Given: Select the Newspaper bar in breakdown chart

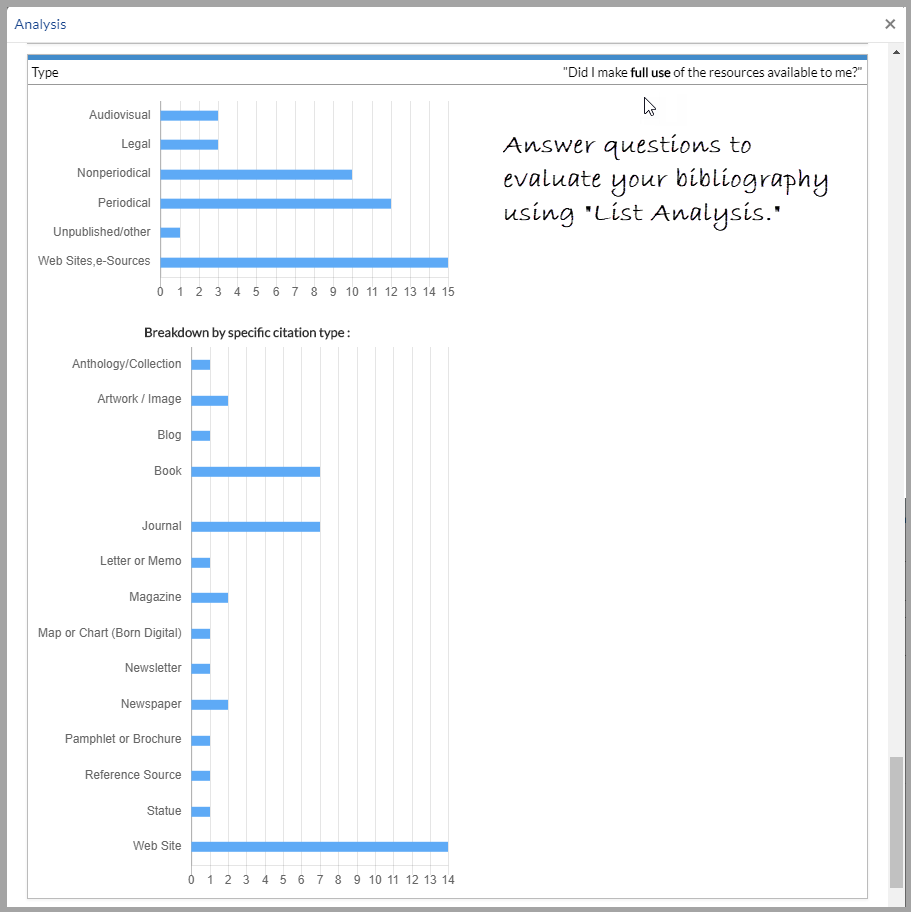Looking at the screenshot, I should [x=210, y=703].
